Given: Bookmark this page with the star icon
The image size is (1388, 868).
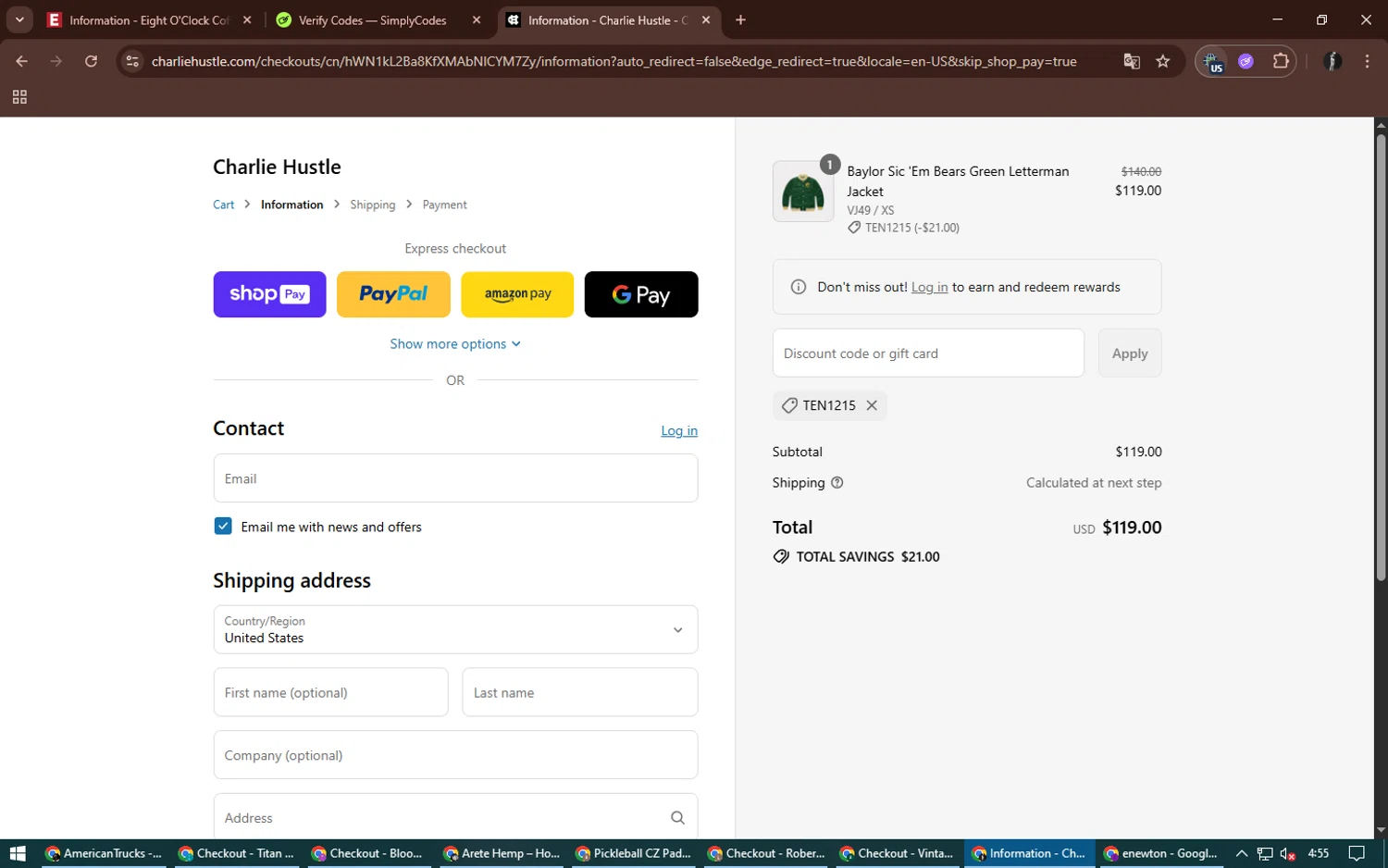Looking at the screenshot, I should coord(1163,61).
